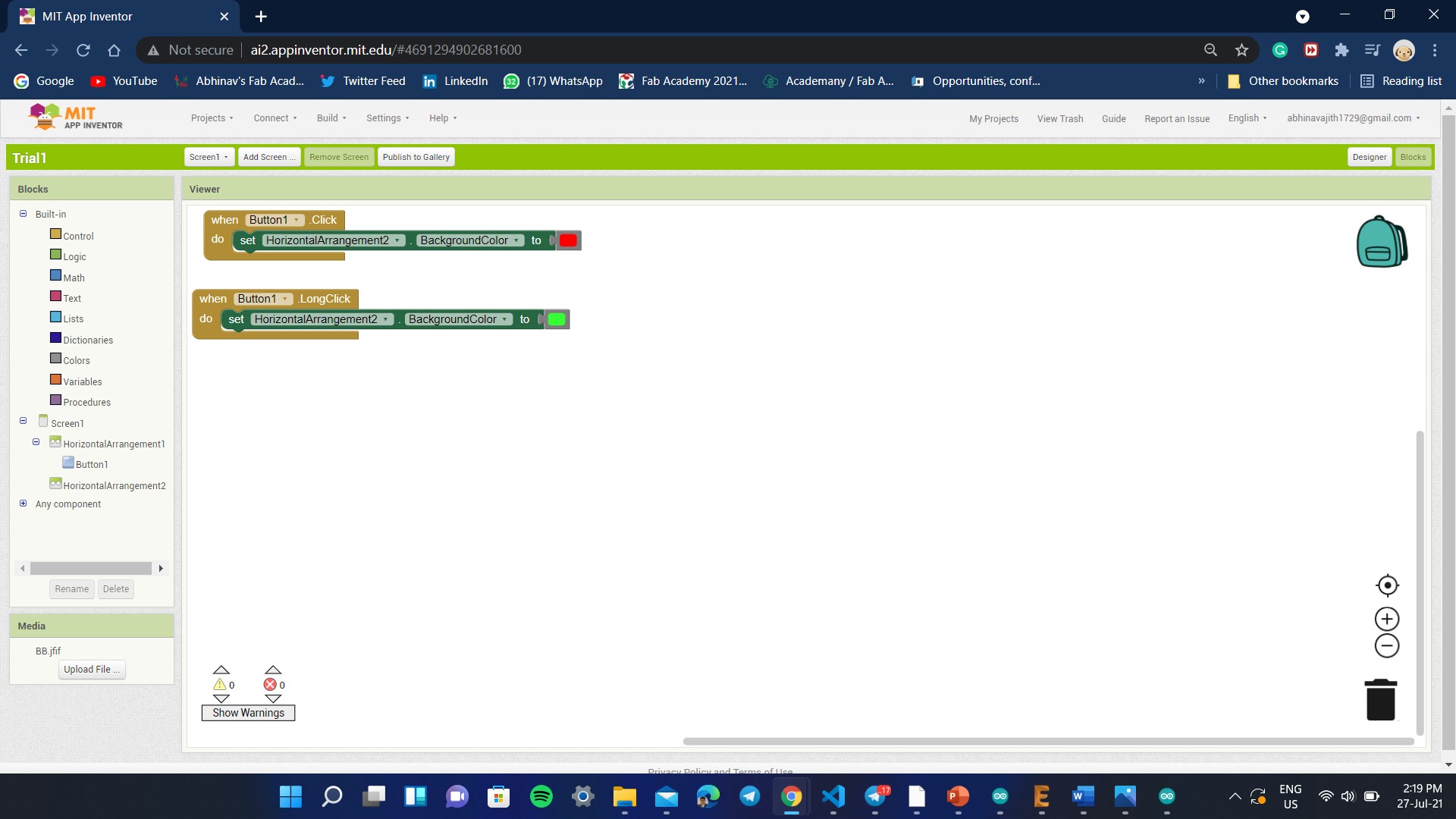Screen dimensions: 1456x819
Task: Open the Report an Issue link
Action: [1177, 119]
